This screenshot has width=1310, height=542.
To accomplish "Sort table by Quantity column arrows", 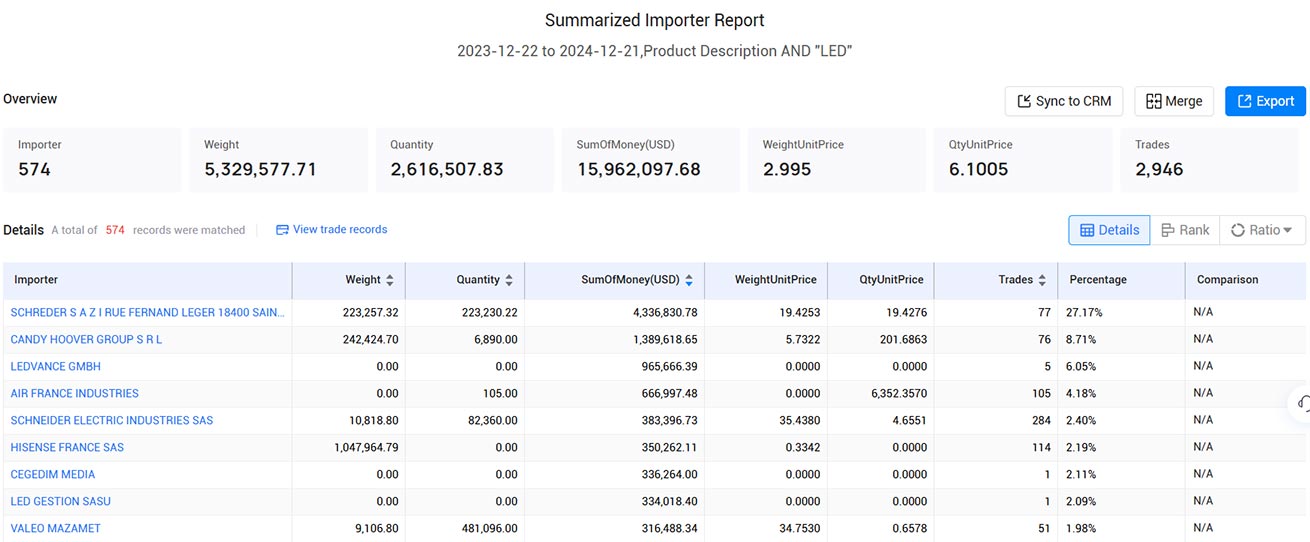I will point(509,280).
